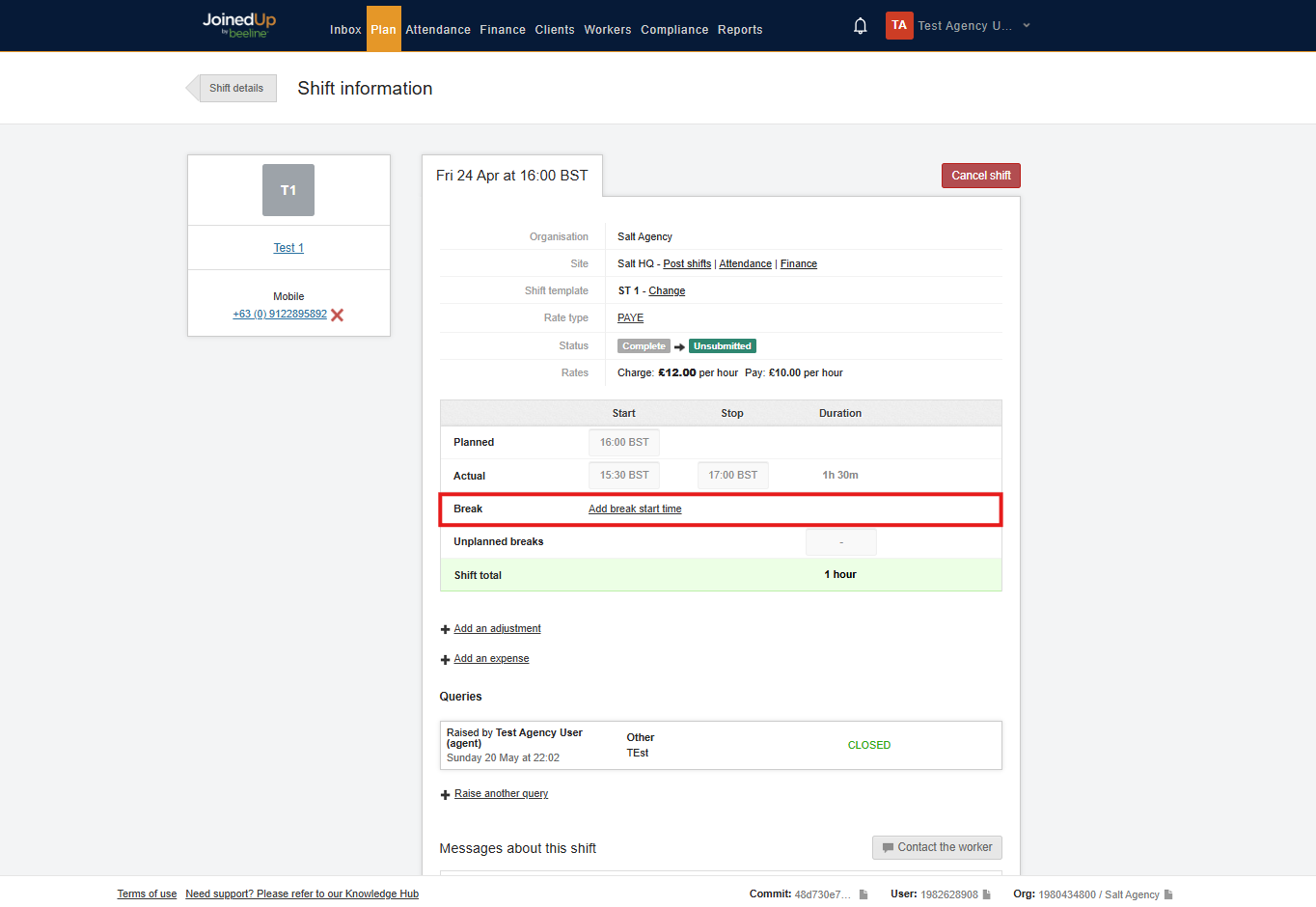Click Add break start time link
The height and width of the screenshot is (907, 1316).
point(635,509)
